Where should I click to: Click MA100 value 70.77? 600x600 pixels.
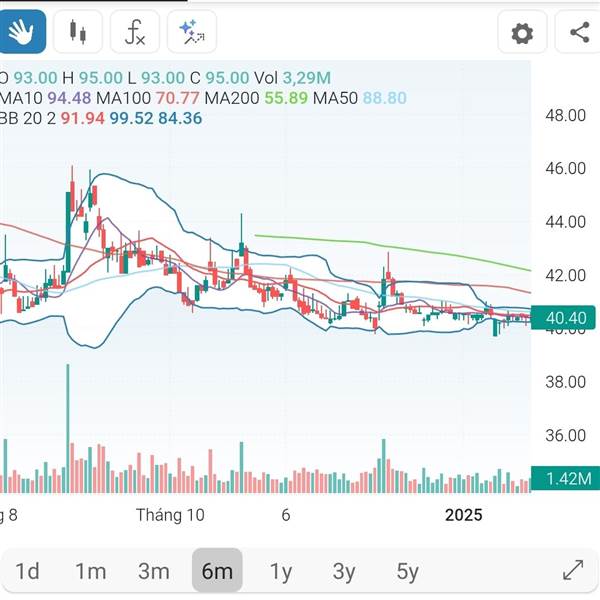coord(177,98)
